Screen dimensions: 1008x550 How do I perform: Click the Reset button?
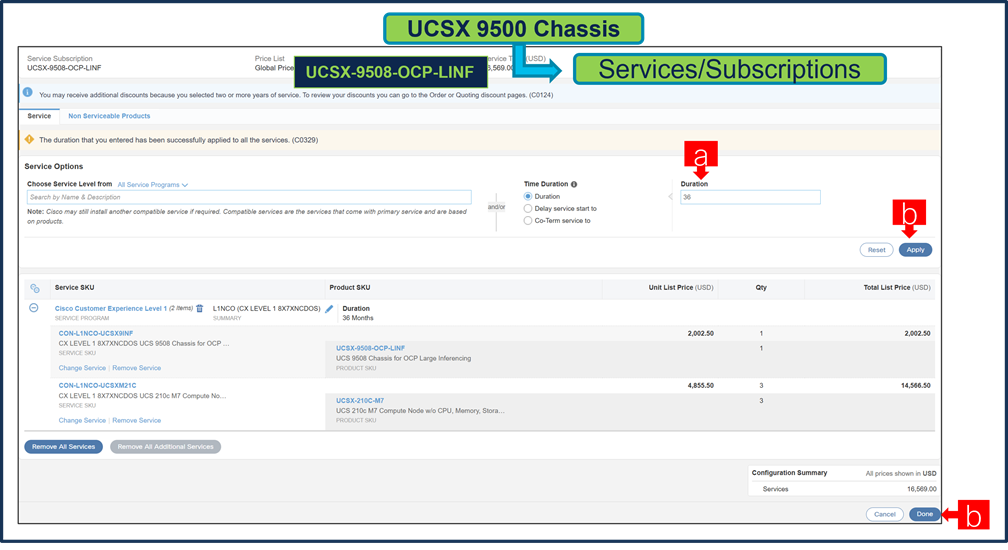click(876, 250)
